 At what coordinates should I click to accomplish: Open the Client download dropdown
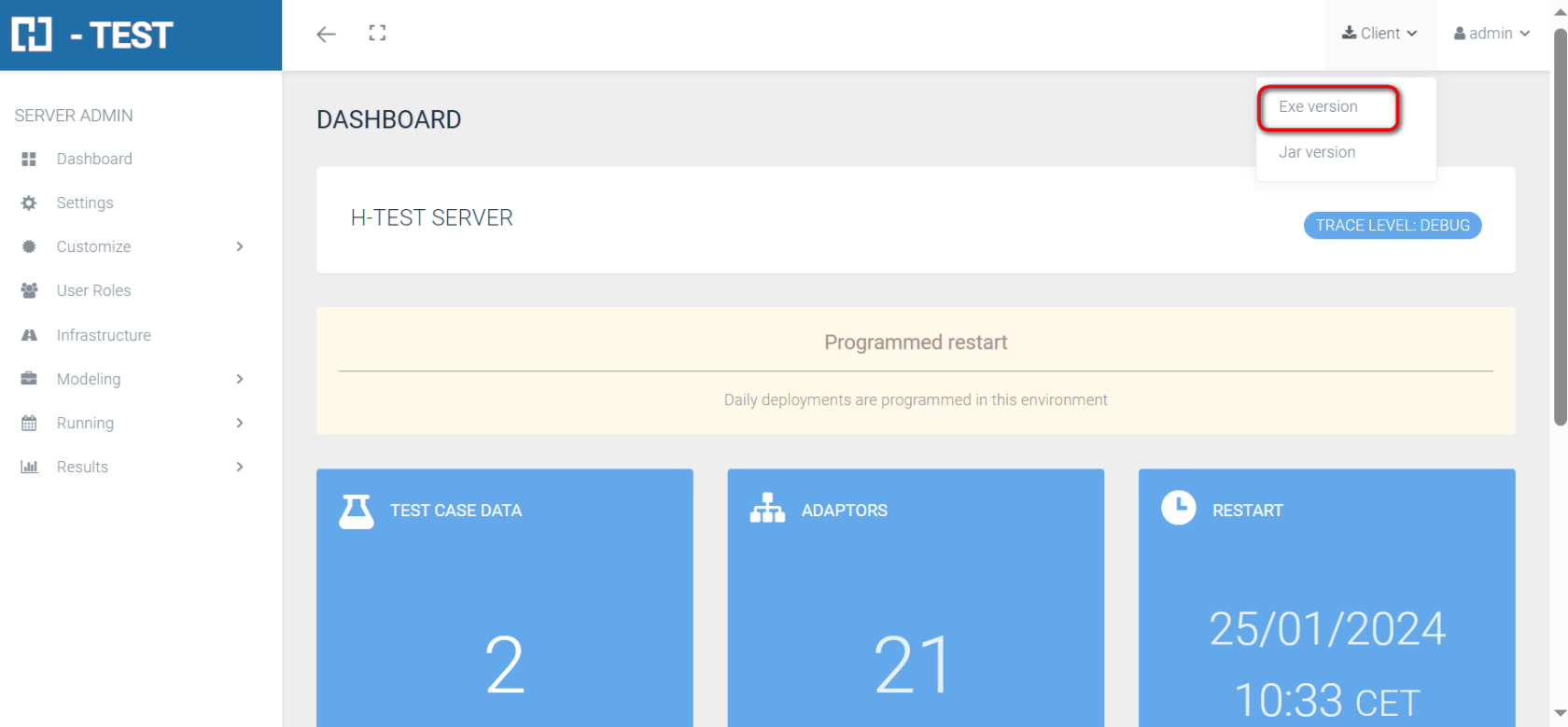1379,34
